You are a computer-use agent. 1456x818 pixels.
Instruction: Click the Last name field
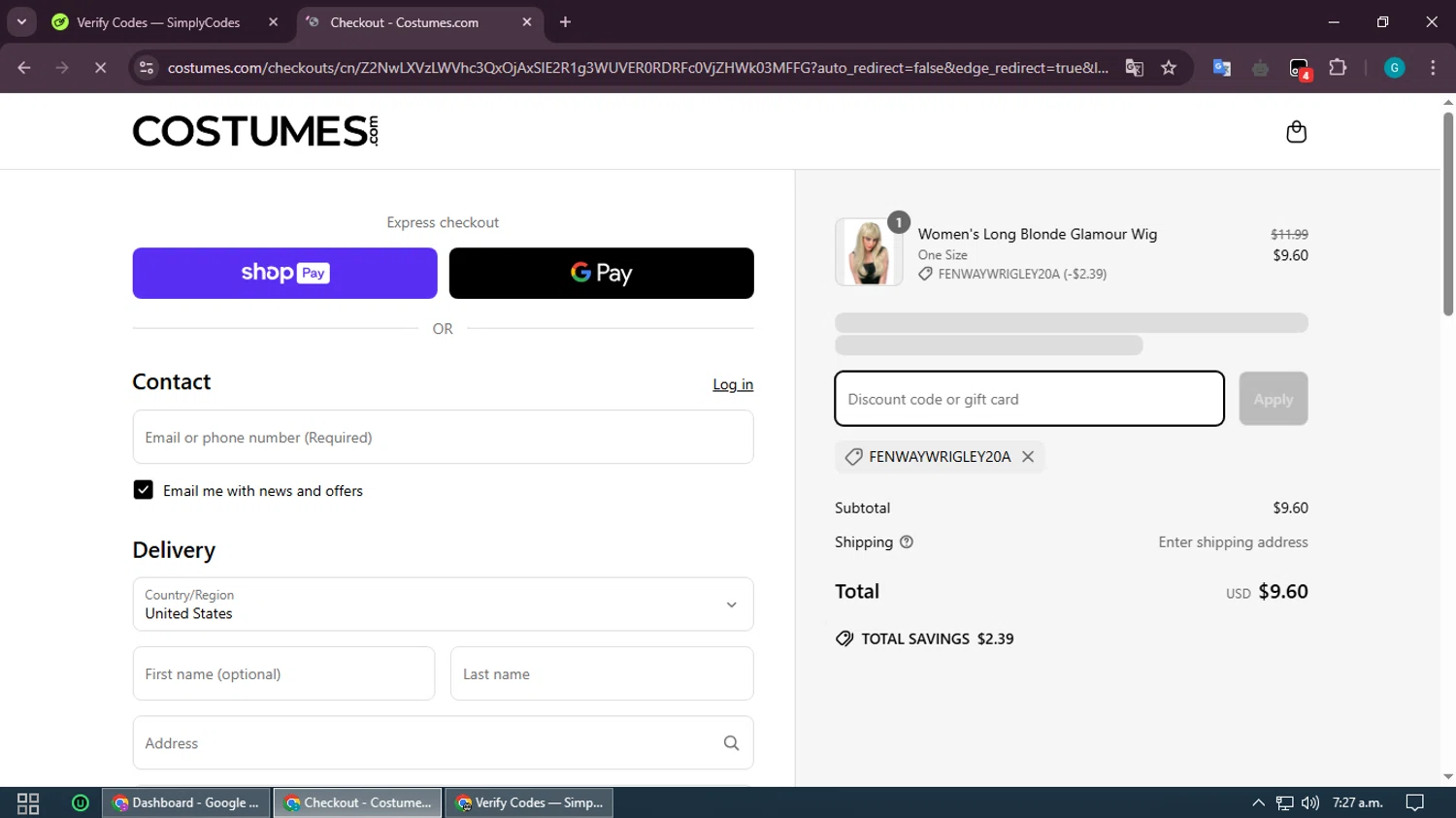(601, 673)
